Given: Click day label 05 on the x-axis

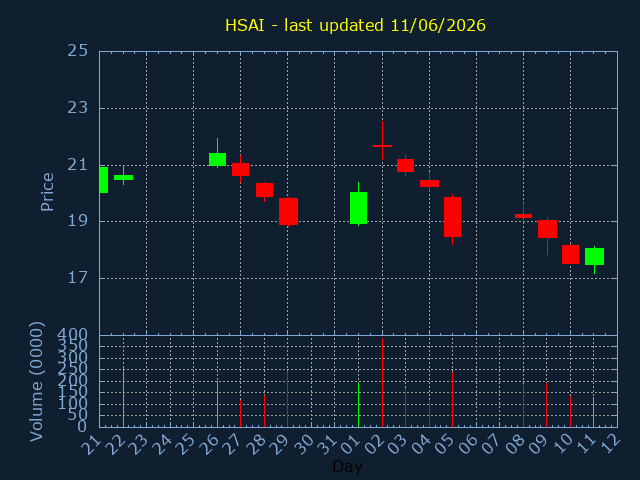Looking at the screenshot, I should pyautogui.click(x=444, y=443).
